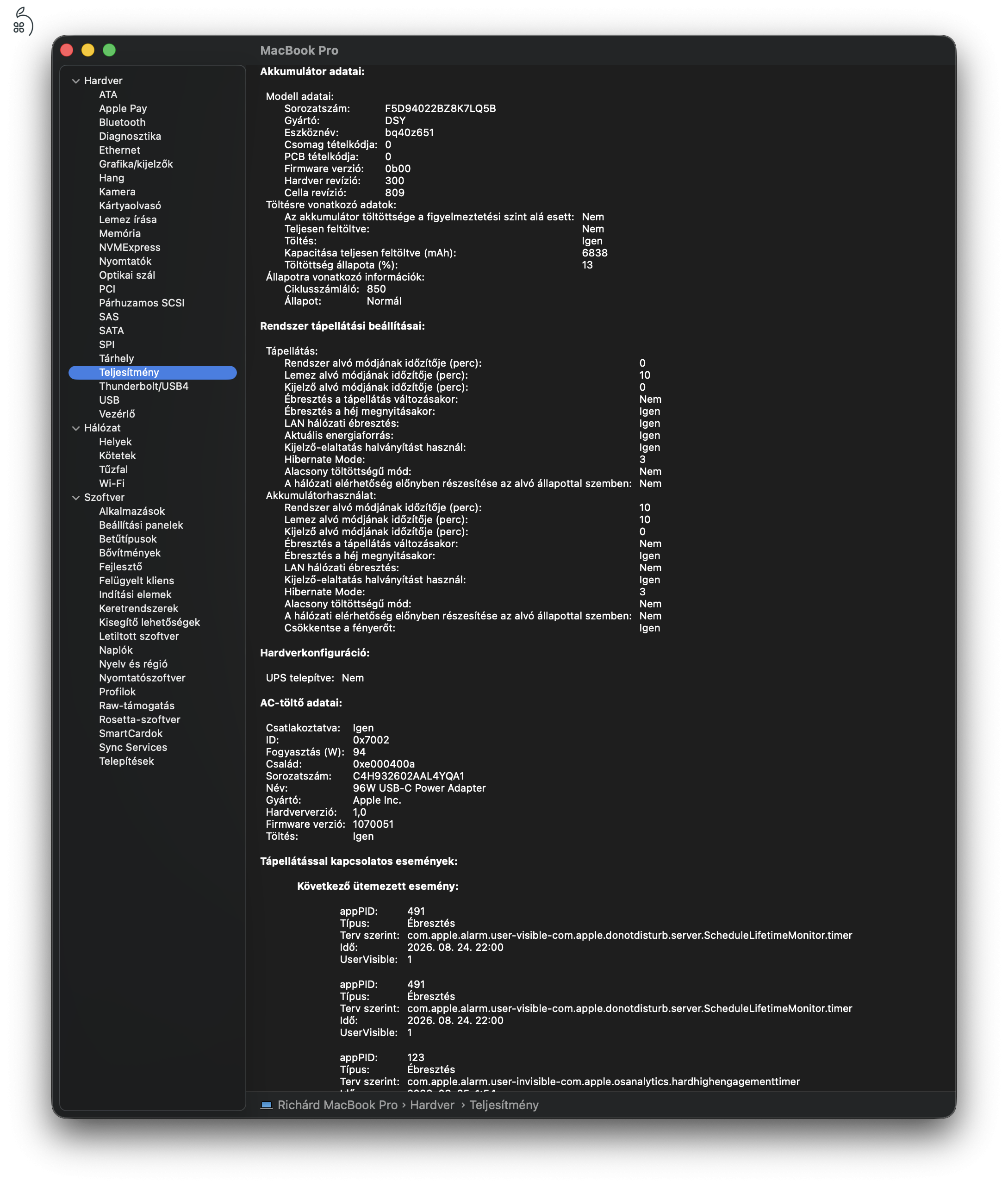The height and width of the screenshot is (1187, 1008).
Task: Select ATA in the sidebar
Action: 108,95
